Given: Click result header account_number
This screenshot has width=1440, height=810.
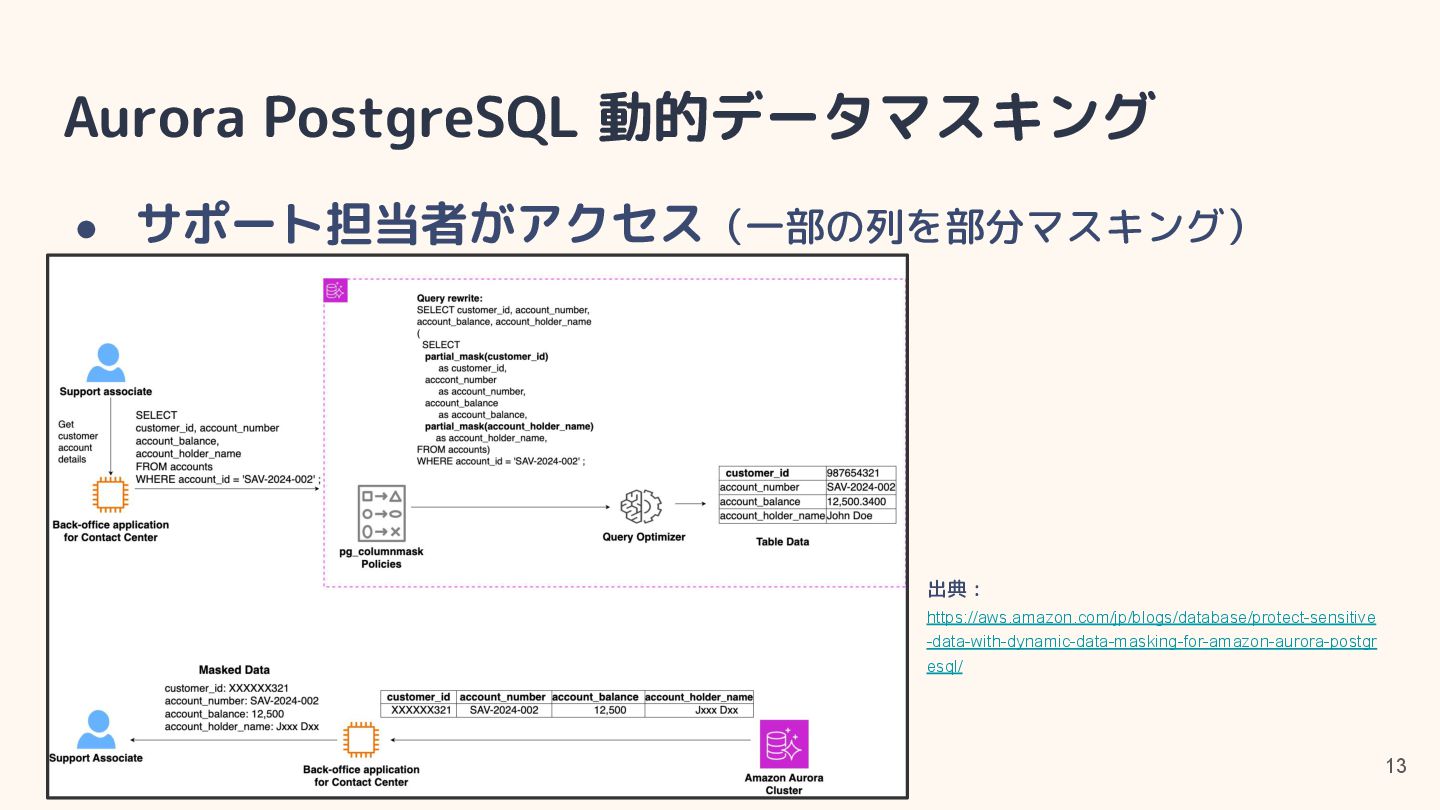Looking at the screenshot, I should click(503, 697).
